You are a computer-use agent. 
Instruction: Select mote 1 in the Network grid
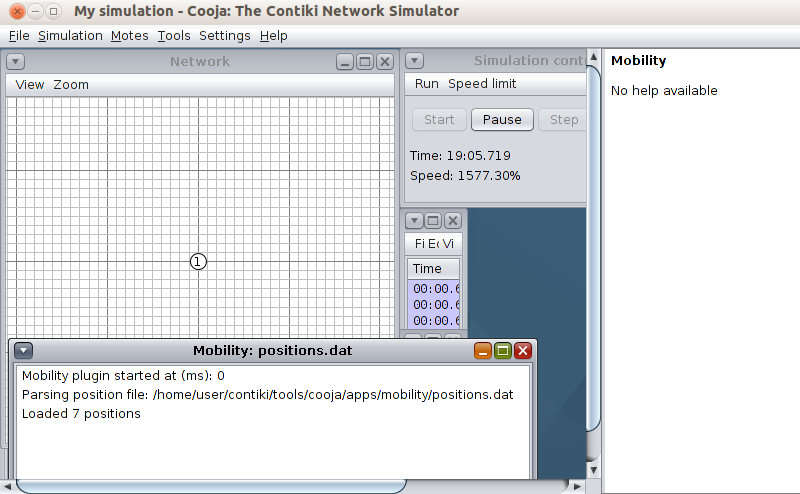pos(198,261)
